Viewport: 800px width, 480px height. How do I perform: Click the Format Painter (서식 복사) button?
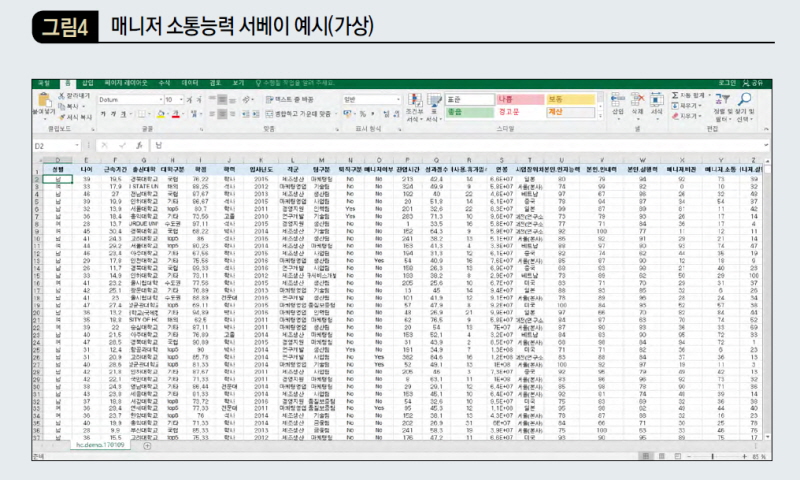pos(75,117)
